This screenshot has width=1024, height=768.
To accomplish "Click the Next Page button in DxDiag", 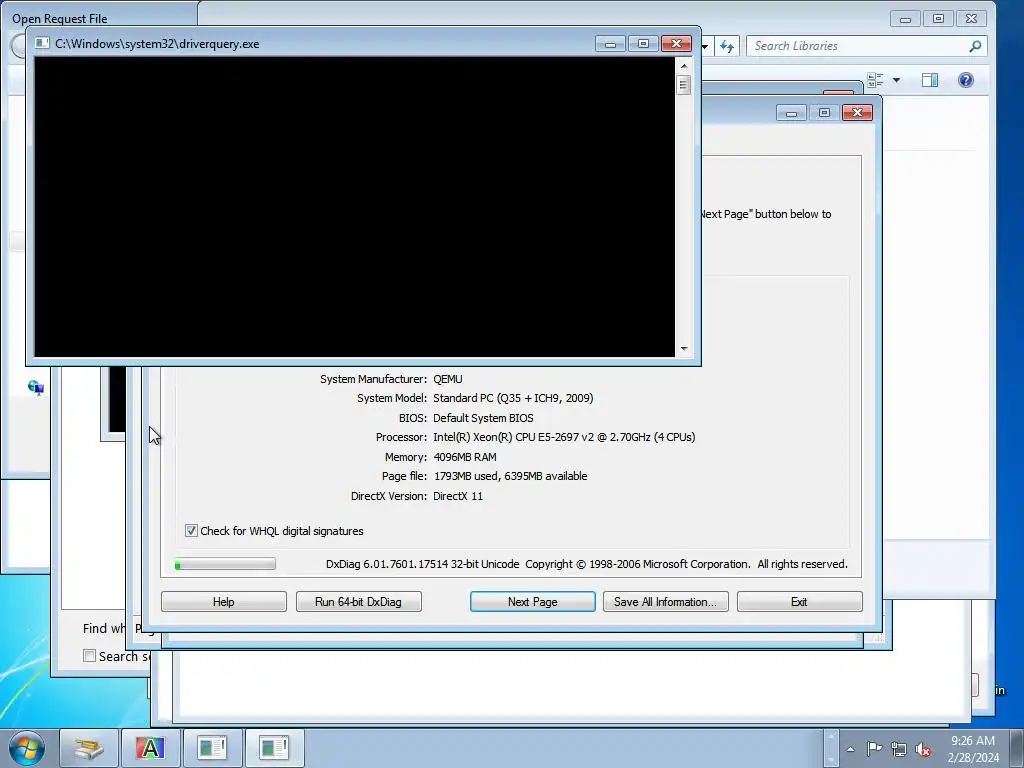I will click(x=532, y=601).
